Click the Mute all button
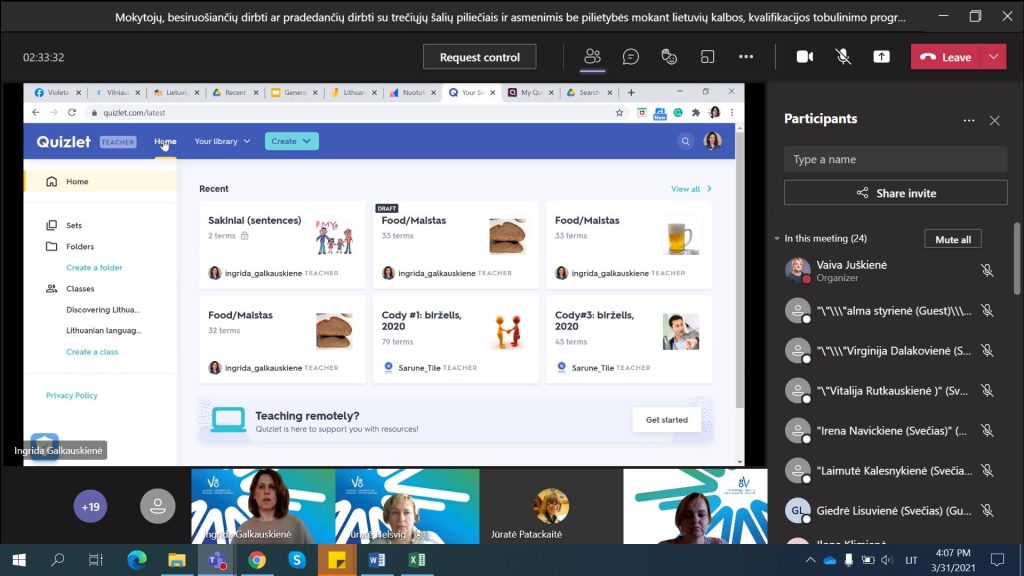Screen dimensions: 1024x576 click(x=952, y=239)
